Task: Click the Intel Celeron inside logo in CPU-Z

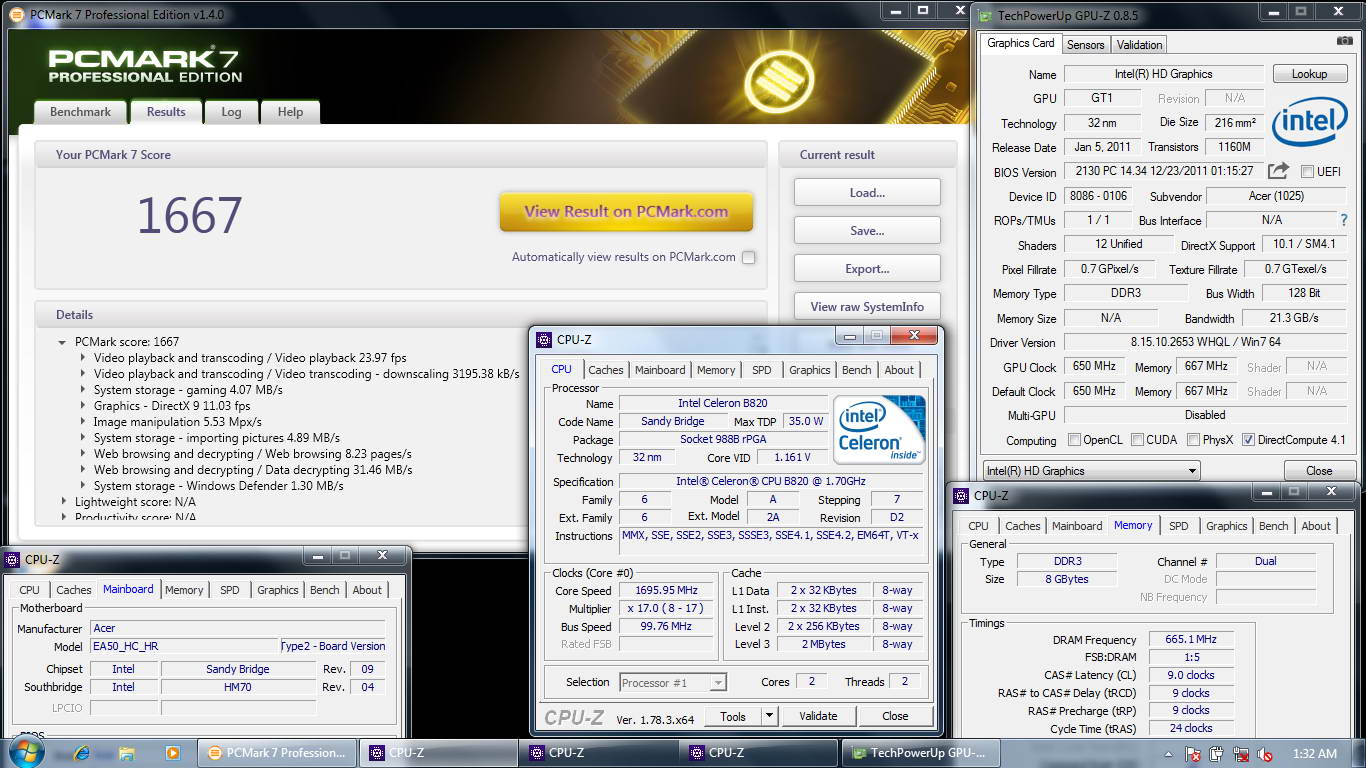Action: [x=880, y=430]
